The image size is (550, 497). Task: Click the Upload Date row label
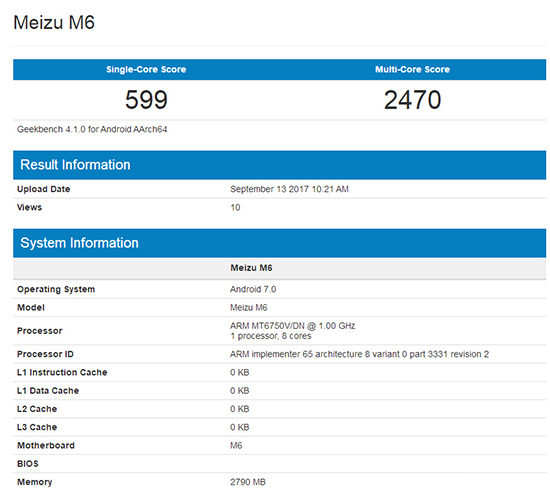43,189
